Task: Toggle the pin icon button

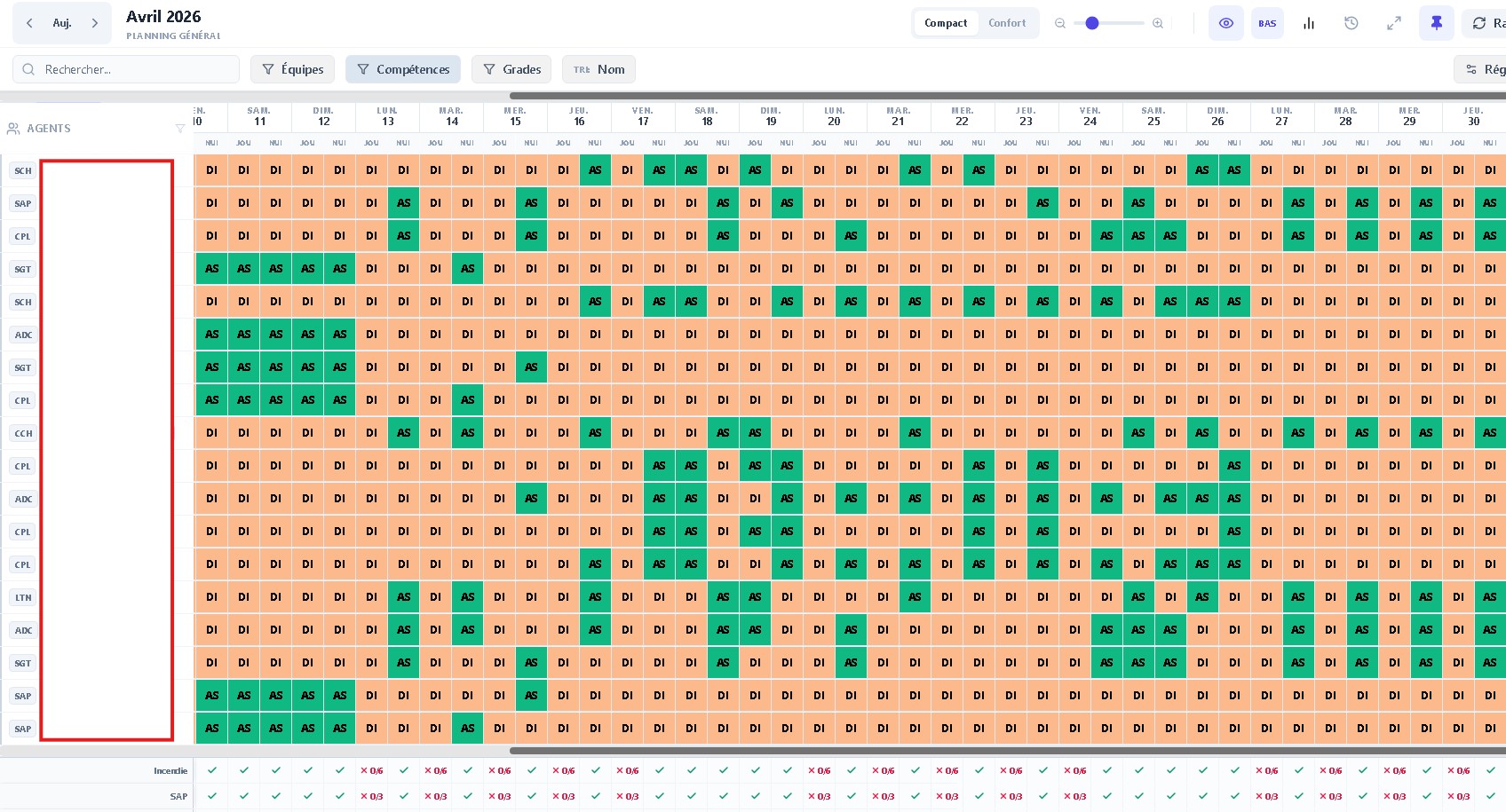Action: [x=1437, y=23]
